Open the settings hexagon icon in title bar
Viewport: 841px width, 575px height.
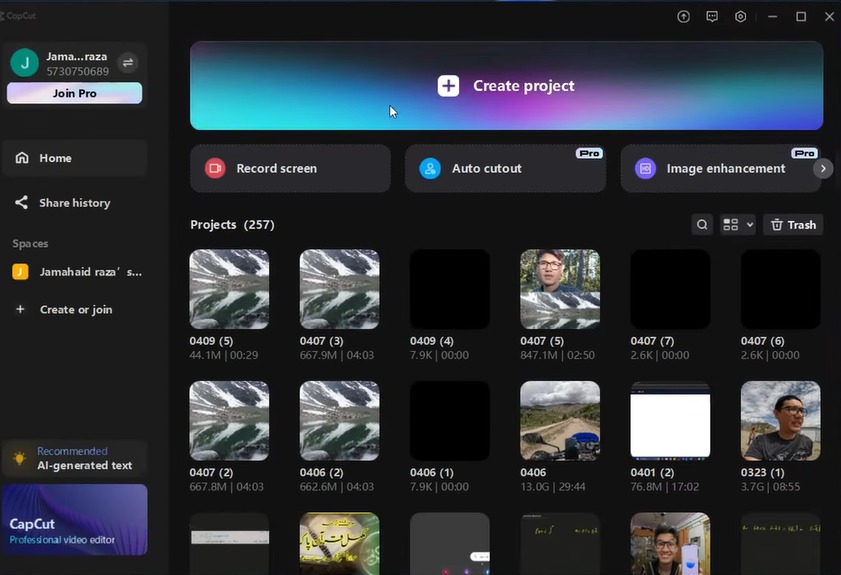pyautogui.click(x=740, y=17)
